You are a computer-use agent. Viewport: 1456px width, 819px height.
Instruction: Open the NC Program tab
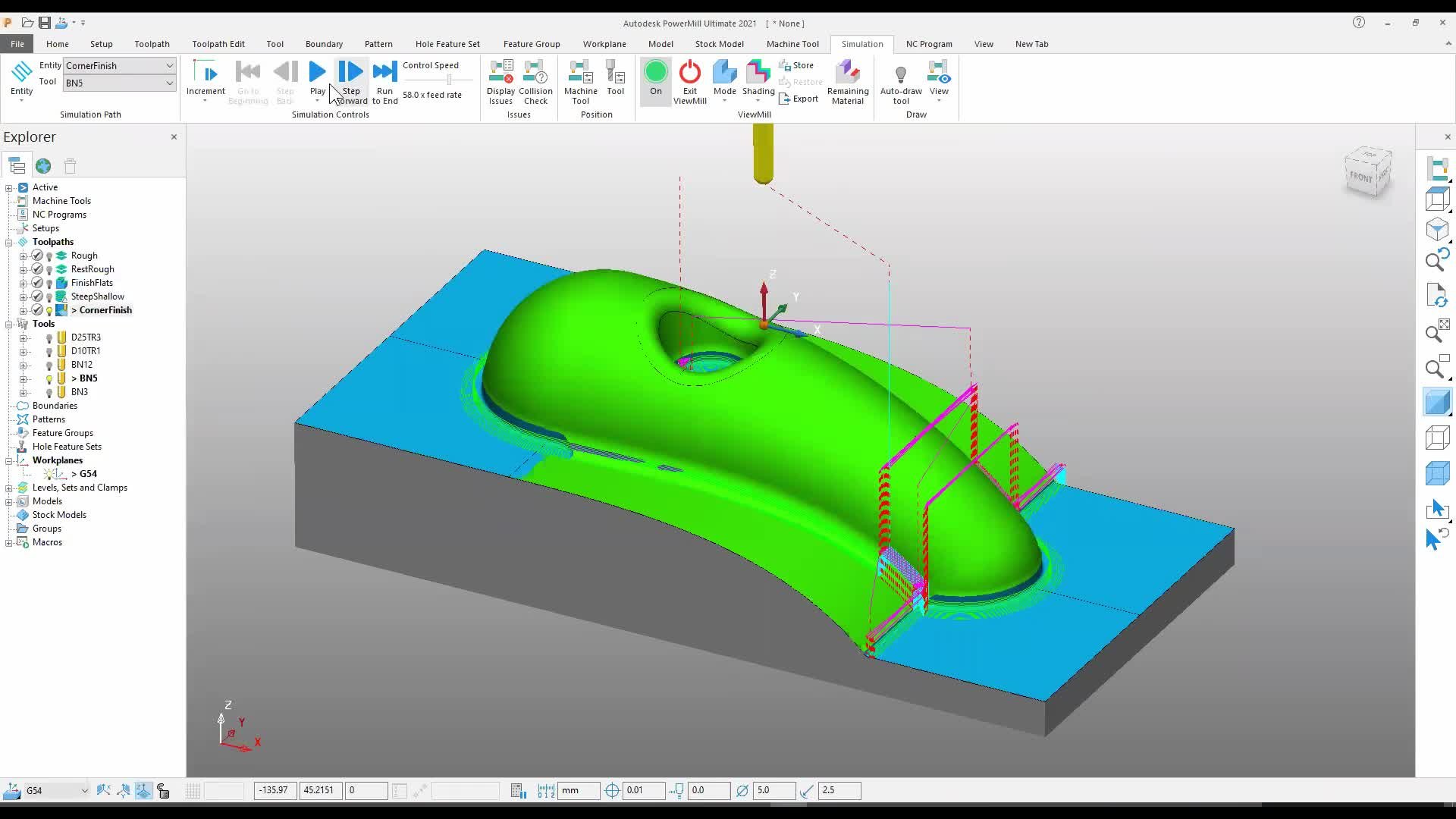929,44
